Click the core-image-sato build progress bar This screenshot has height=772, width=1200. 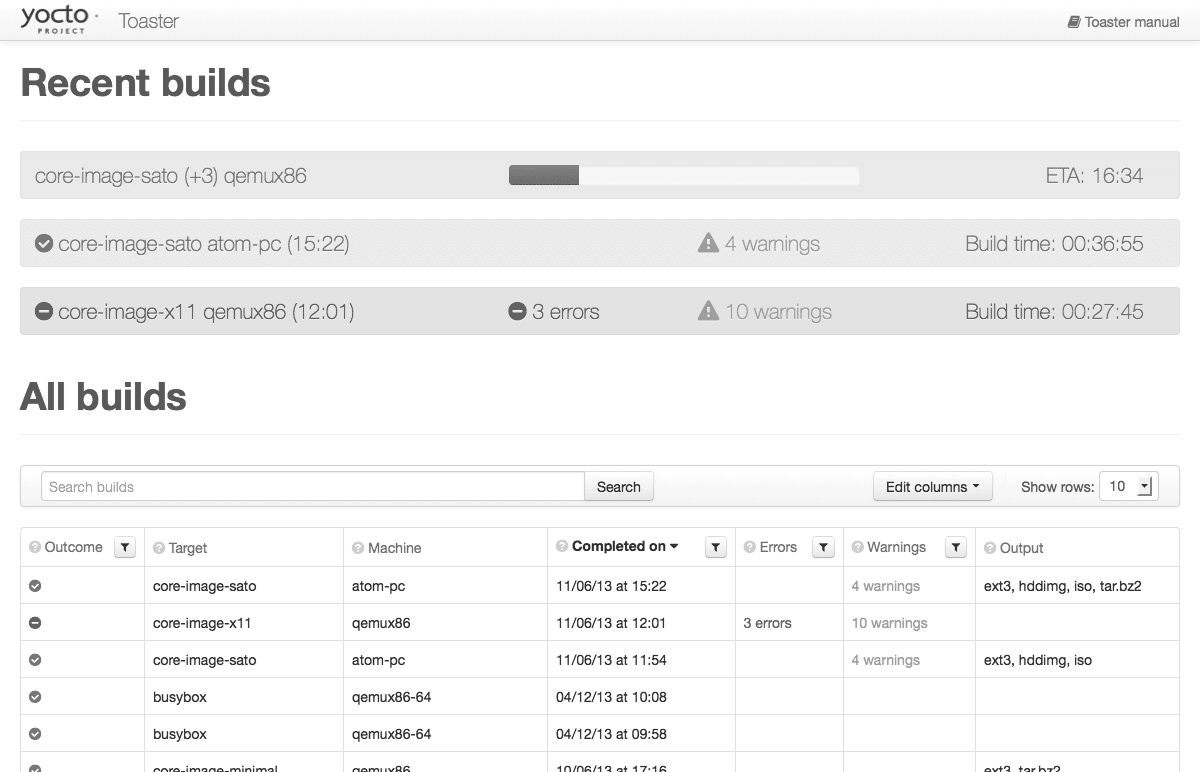[x=684, y=176]
